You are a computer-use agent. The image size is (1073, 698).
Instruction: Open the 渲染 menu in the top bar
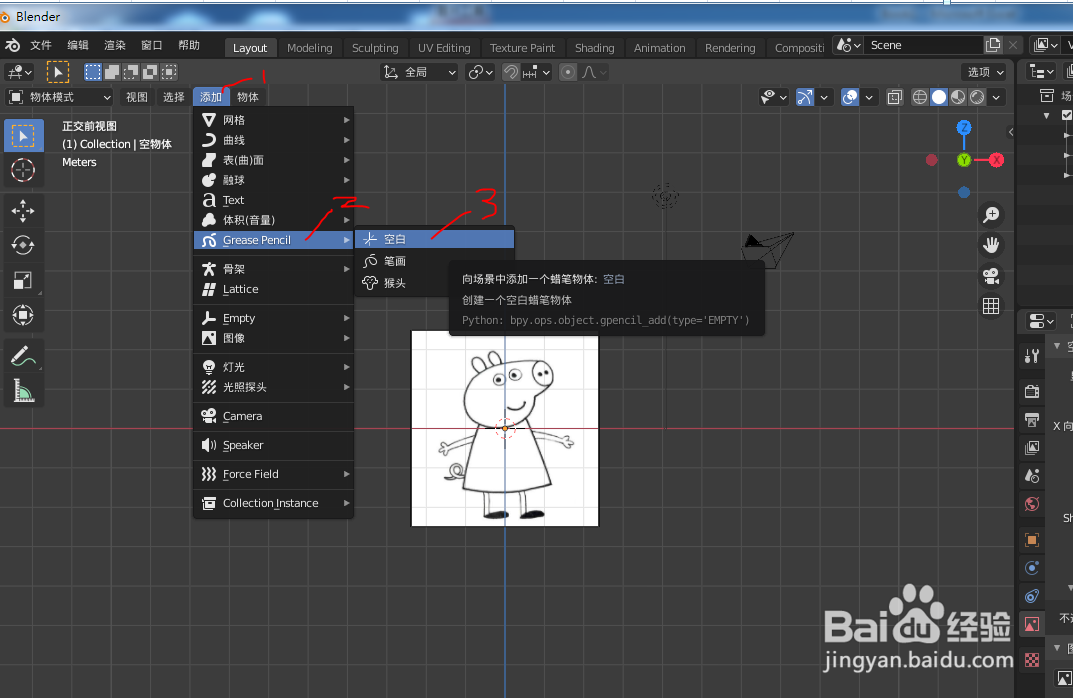point(115,44)
